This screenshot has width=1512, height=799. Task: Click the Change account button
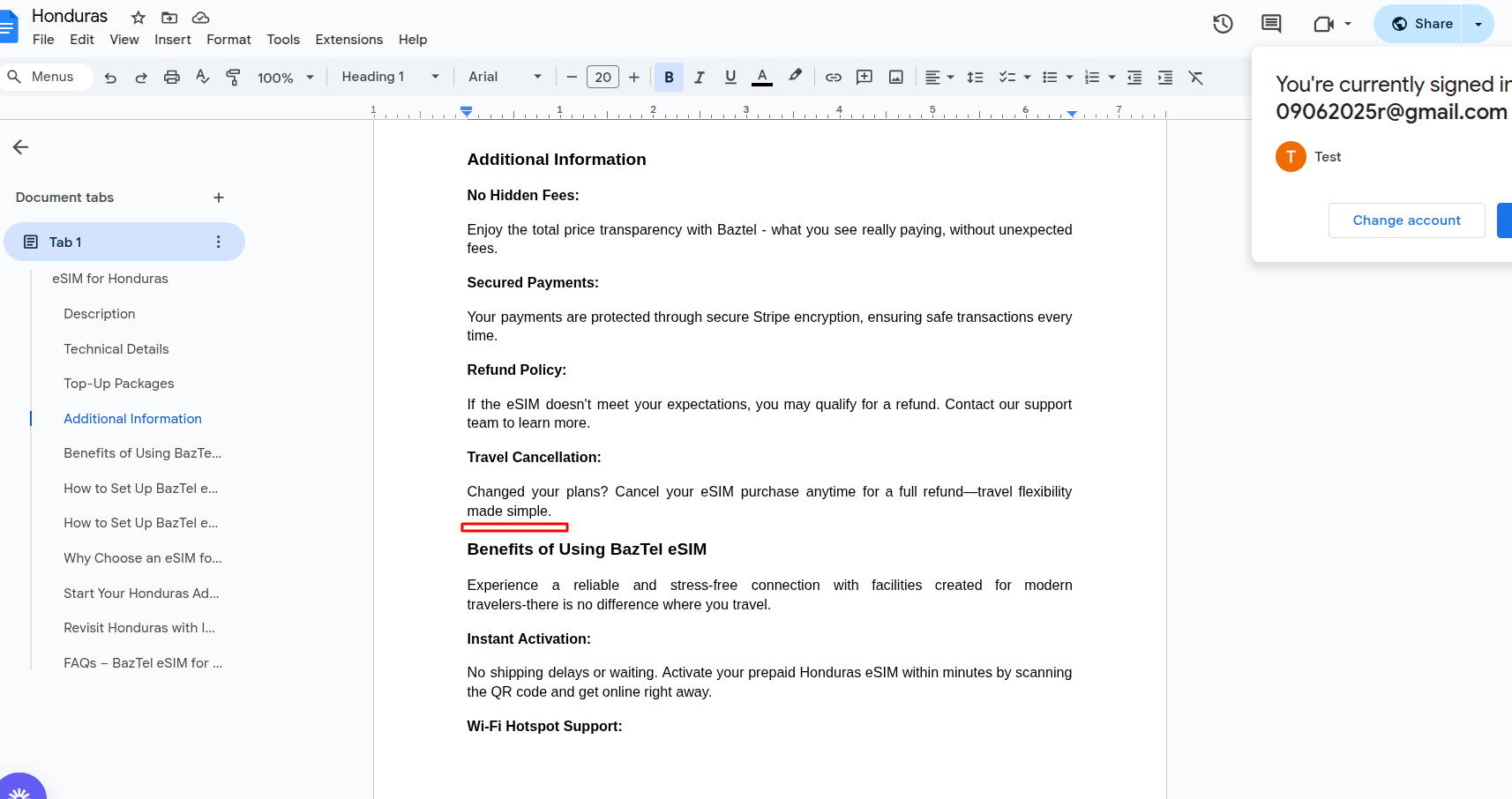pos(1406,220)
